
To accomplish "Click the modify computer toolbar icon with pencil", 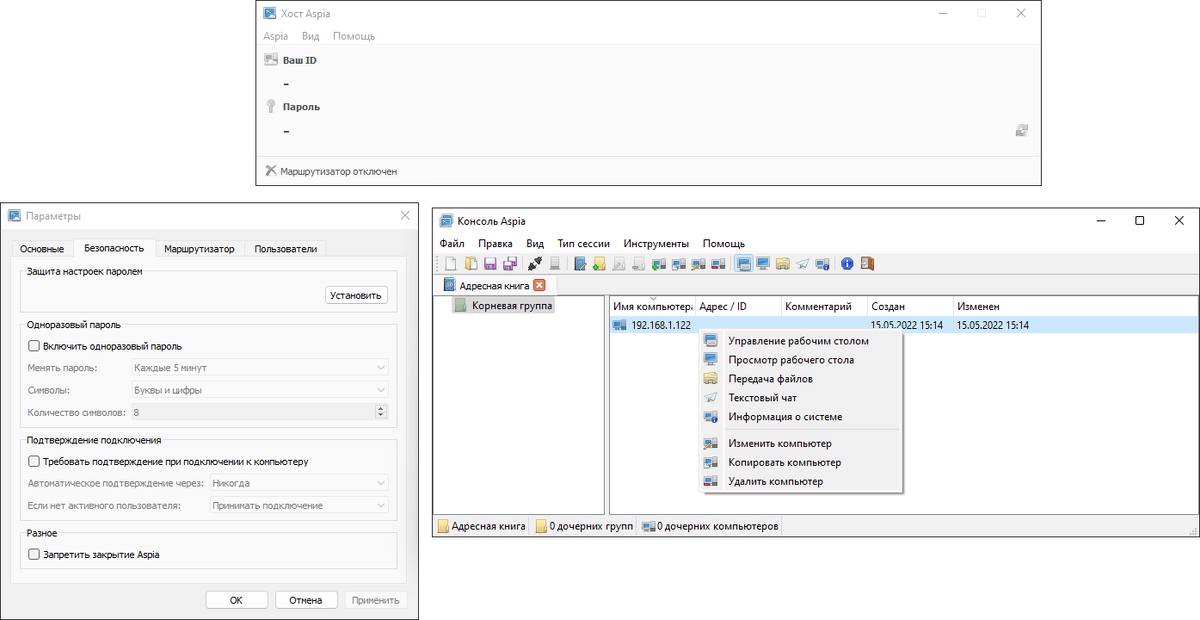I will click(698, 264).
